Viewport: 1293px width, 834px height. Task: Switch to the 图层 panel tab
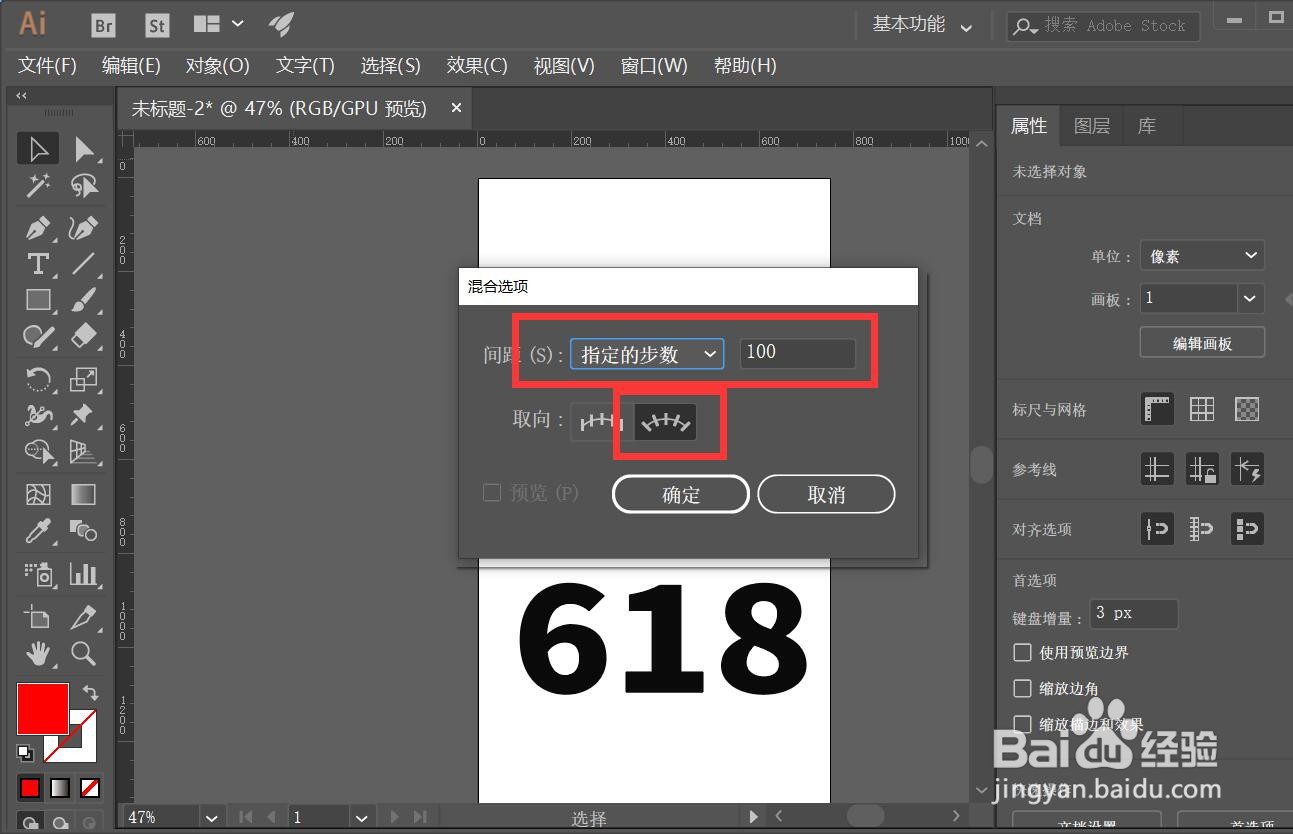[x=1091, y=125]
